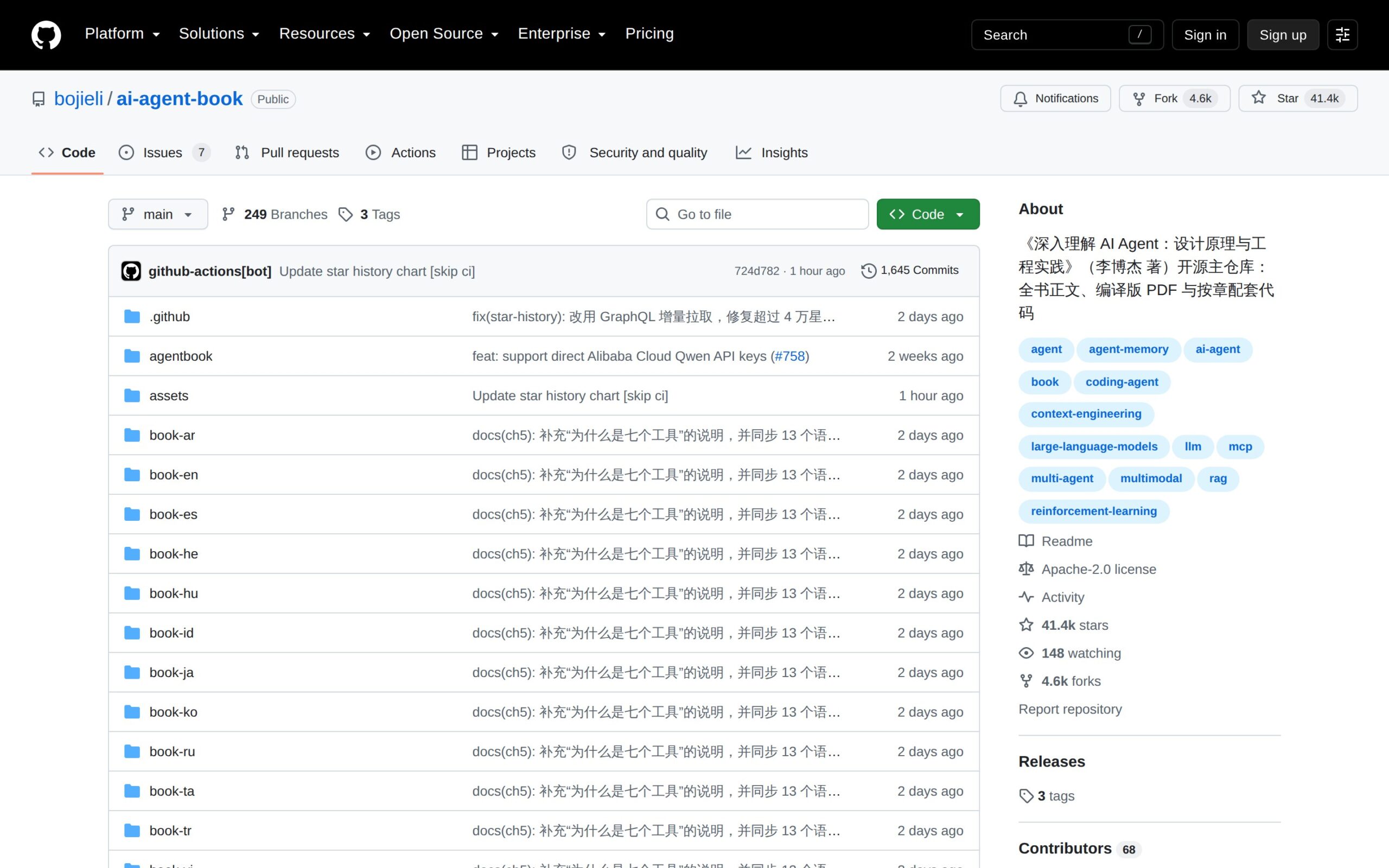Open the Actions tab
Viewport: 1389px width, 868px height.
[x=400, y=152]
